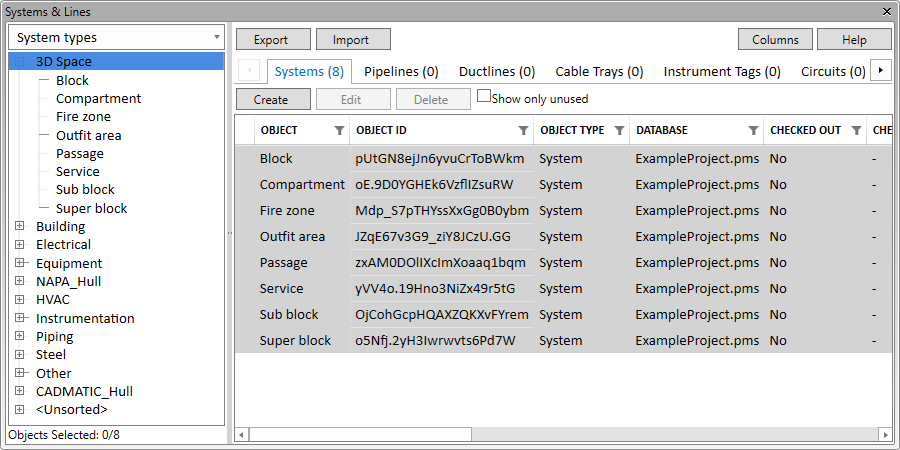The image size is (900, 450).
Task: Open the OBJECT TYPE column filter
Action: pos(619,131)
